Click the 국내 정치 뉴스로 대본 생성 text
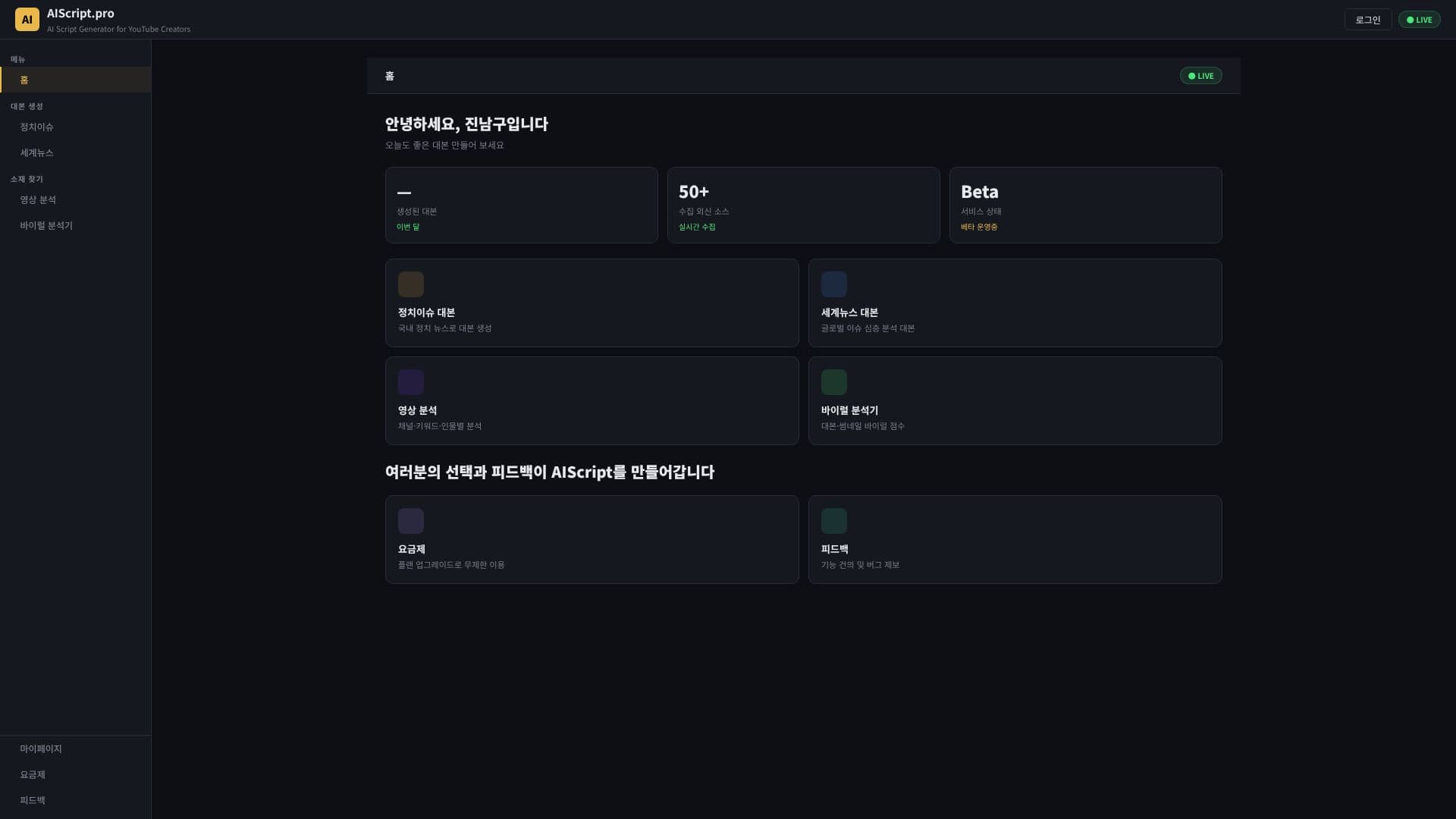The image size is (1456, 819). [445, 328]
